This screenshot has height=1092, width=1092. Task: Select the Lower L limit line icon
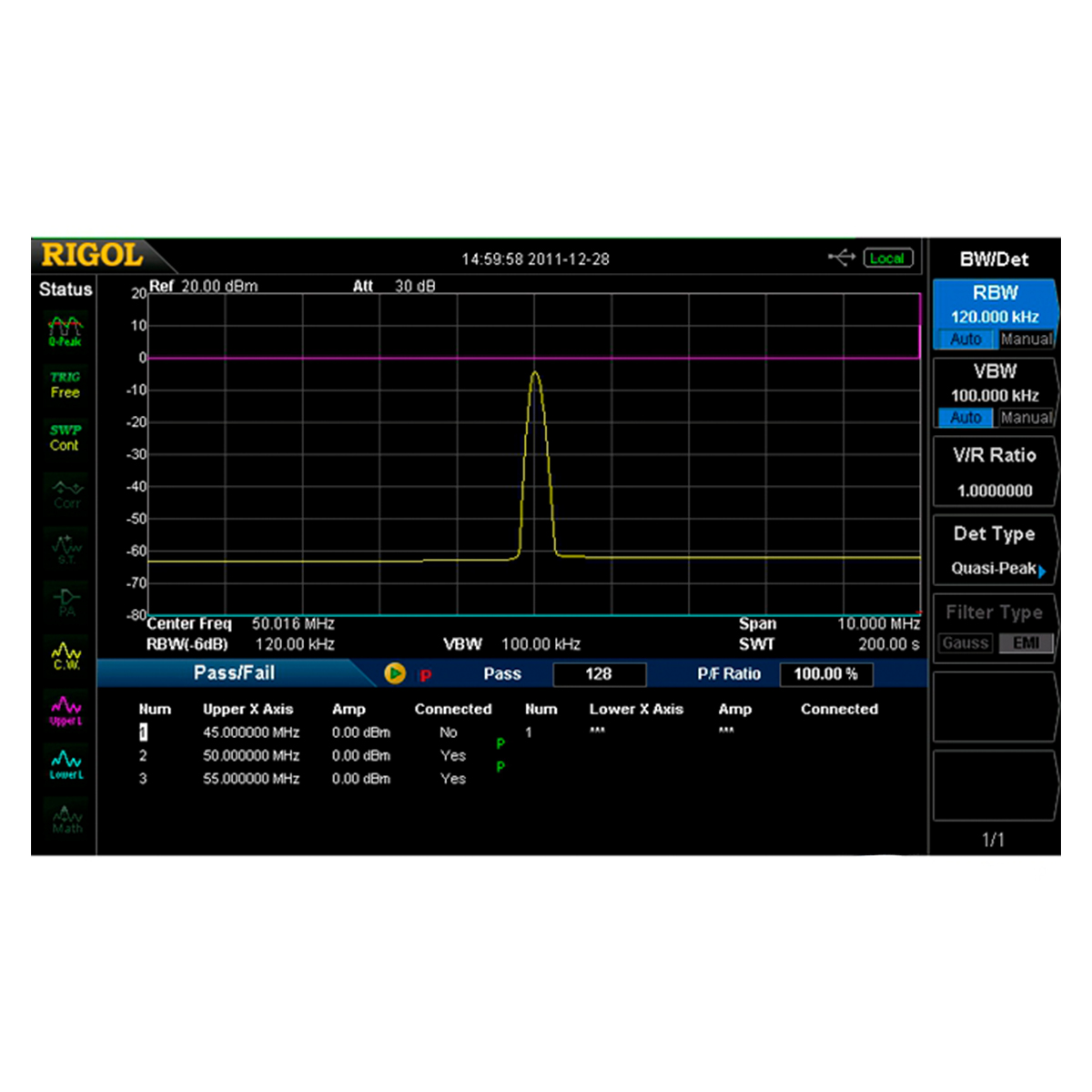[65, 764]
